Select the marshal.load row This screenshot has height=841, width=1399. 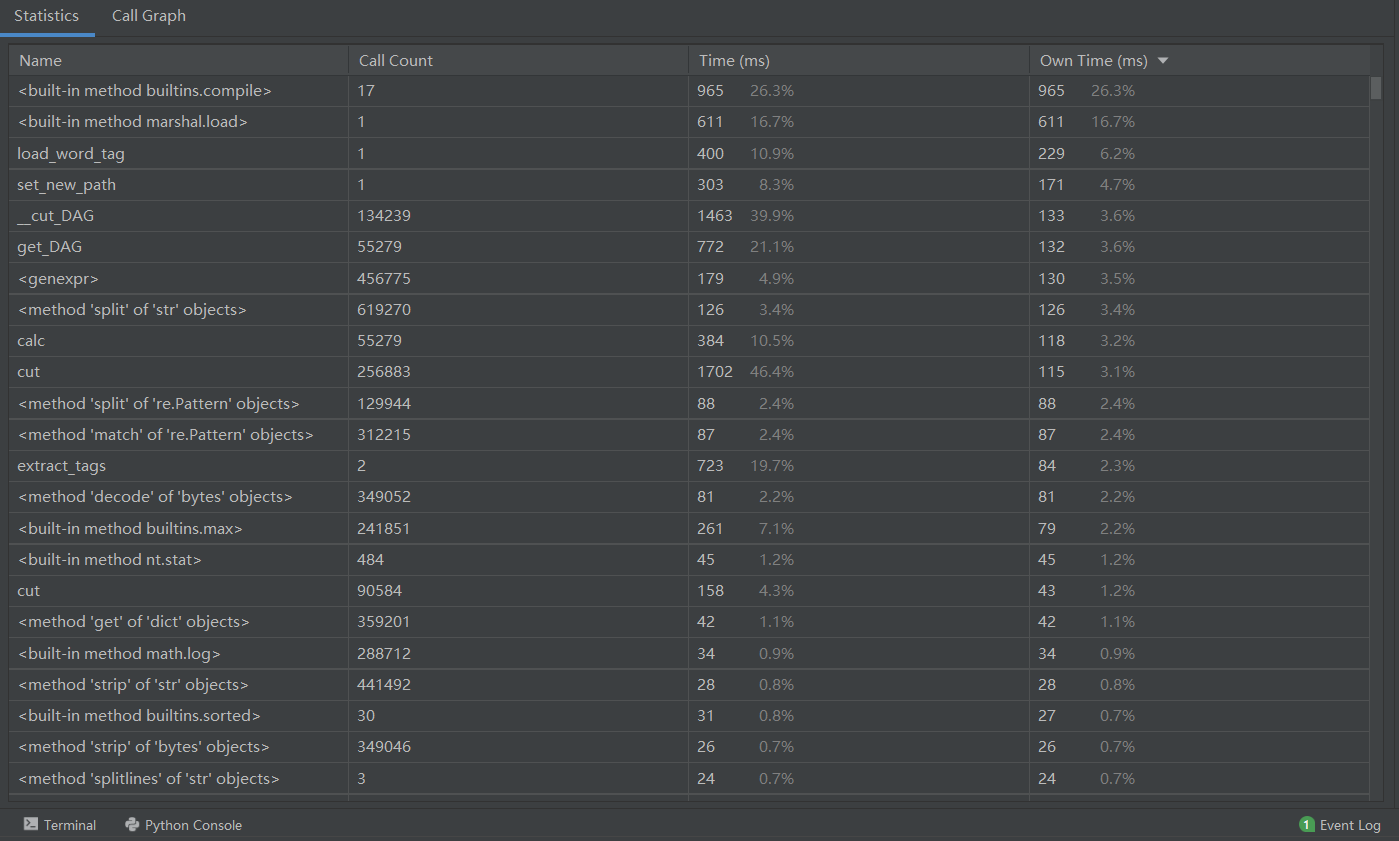coord(132,122)
